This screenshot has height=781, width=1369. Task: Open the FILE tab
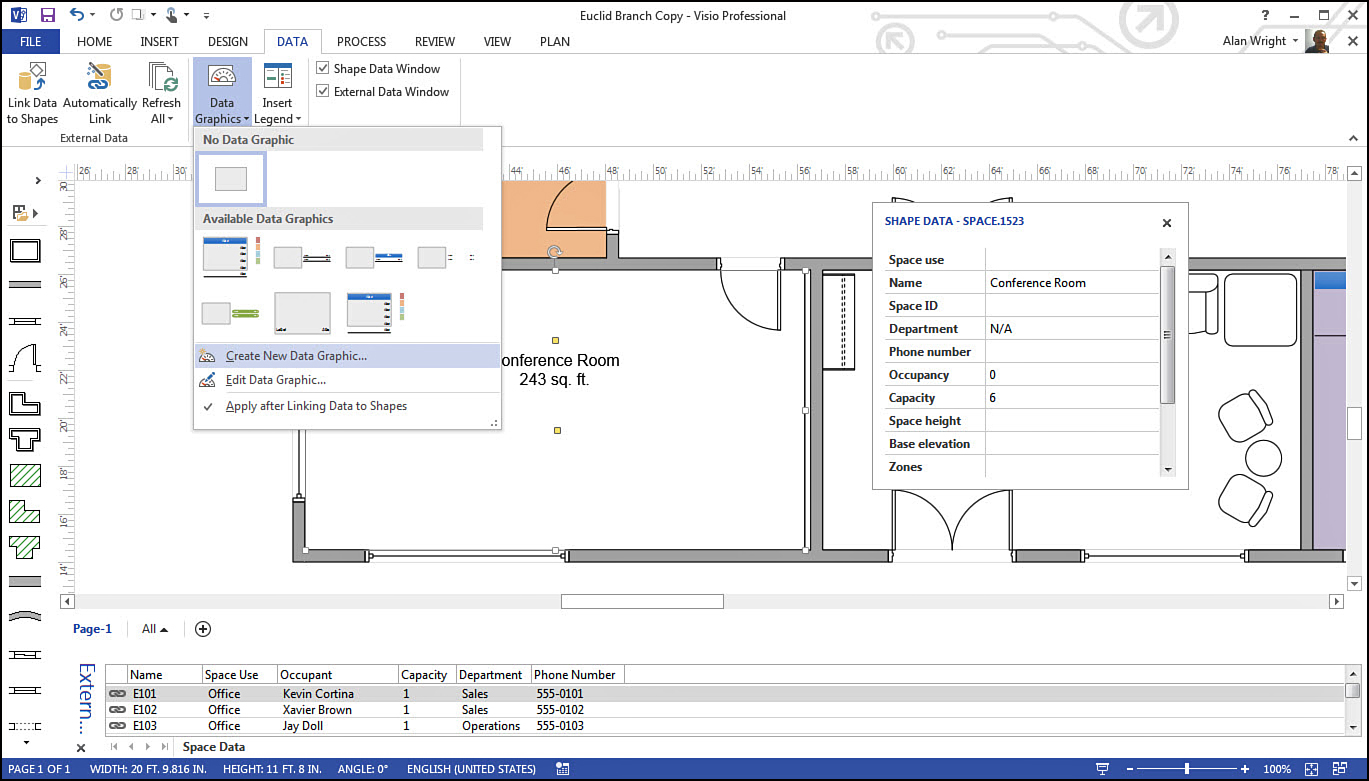(x=30, y=42)
